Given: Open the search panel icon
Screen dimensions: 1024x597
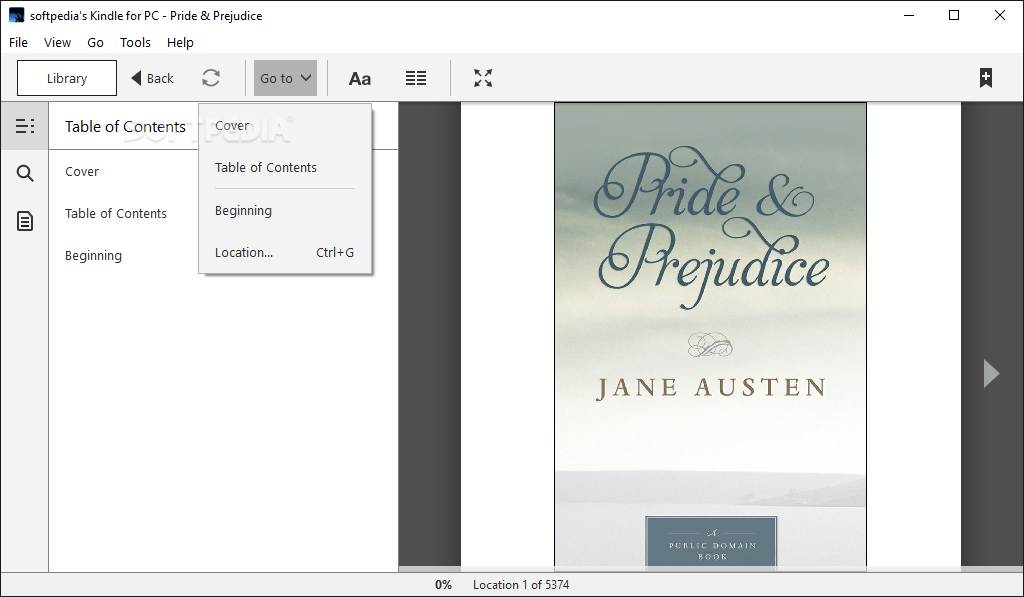Looking at the screenshot, I should (x=25, y=173).
